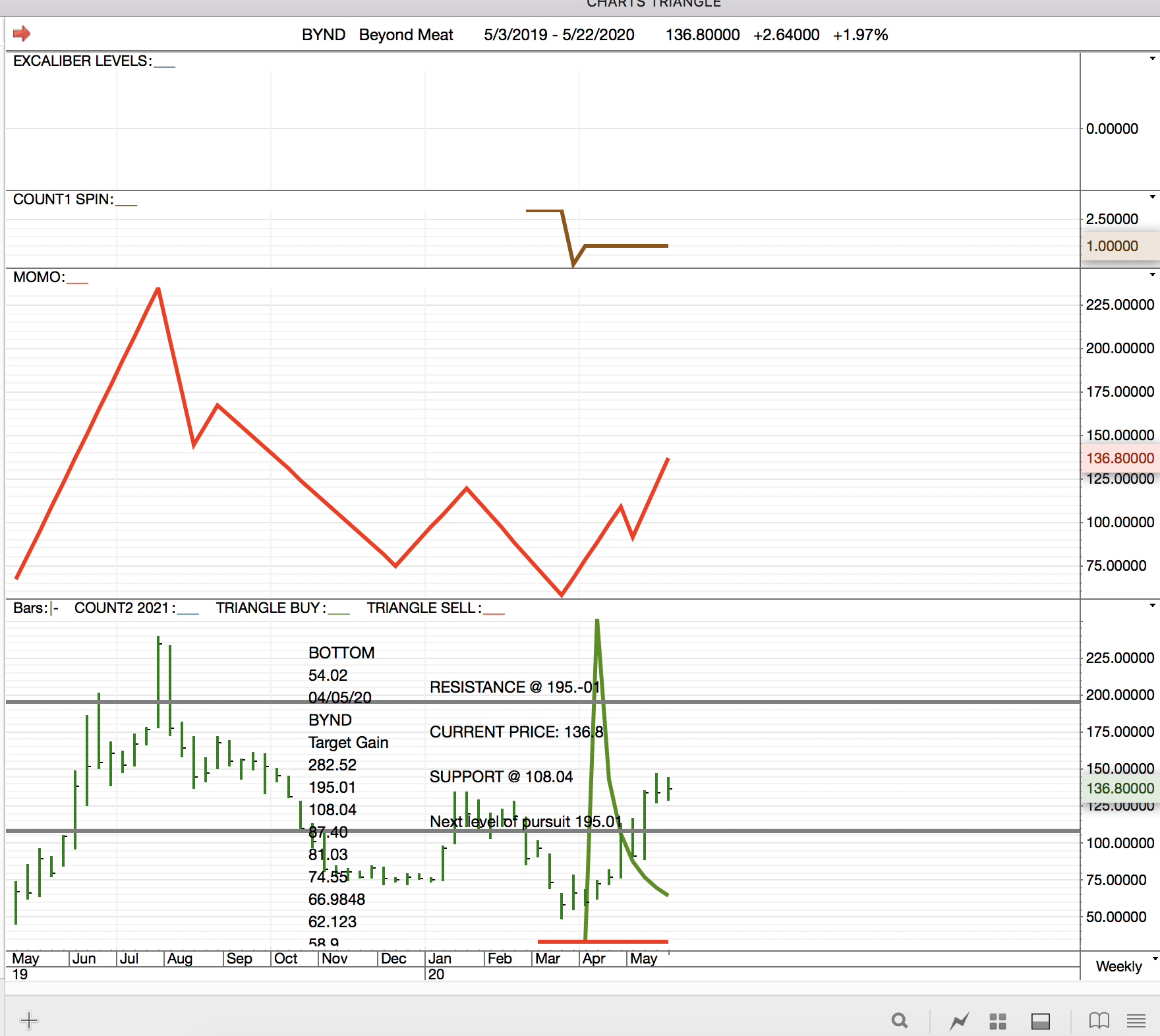Toggle the split bottom panel view
Image resolution: width=1160 pixels, height=1036 pixels.
tap(1040, 1021)
